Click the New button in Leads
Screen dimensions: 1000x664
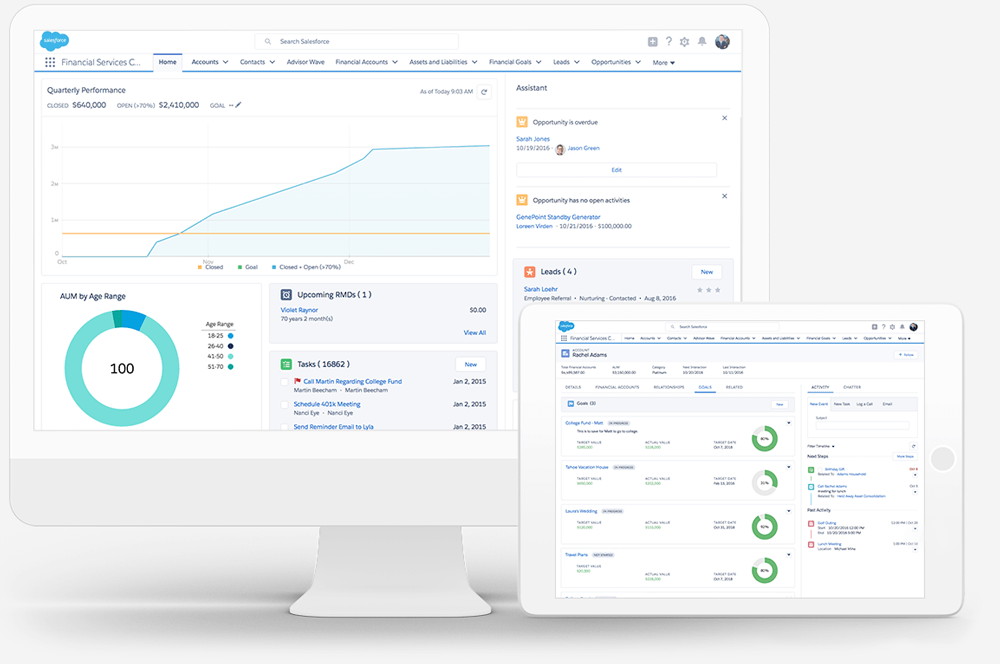(706, 272)
